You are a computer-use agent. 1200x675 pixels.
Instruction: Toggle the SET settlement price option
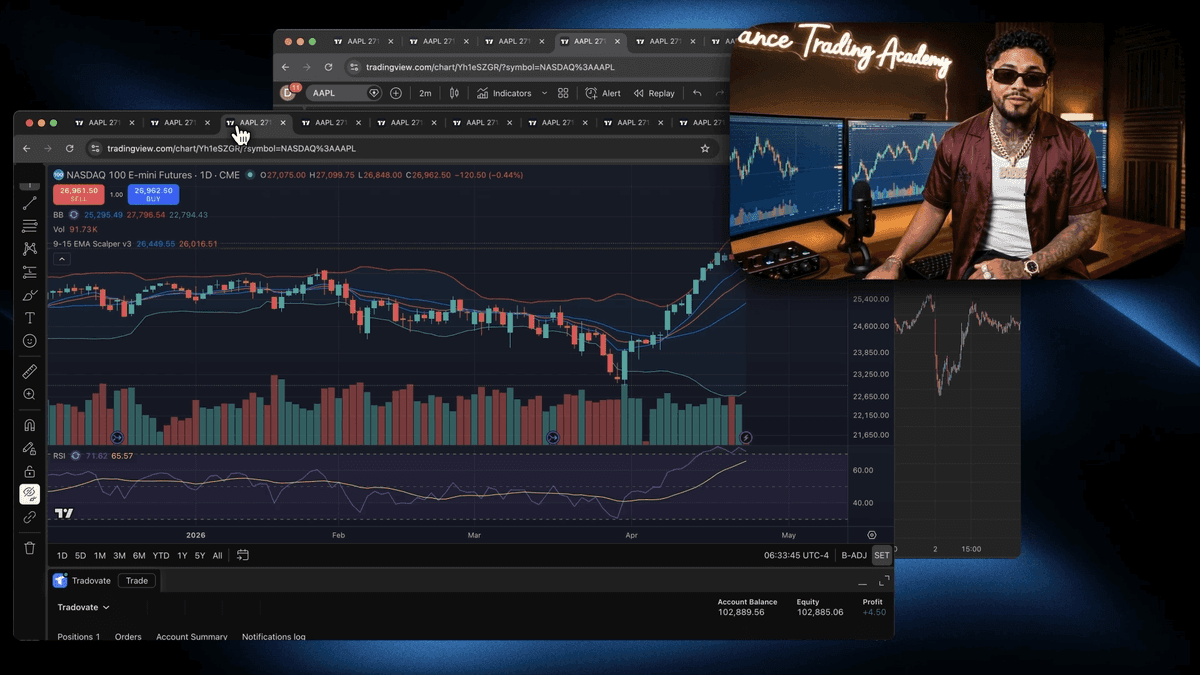click(881, 555)
